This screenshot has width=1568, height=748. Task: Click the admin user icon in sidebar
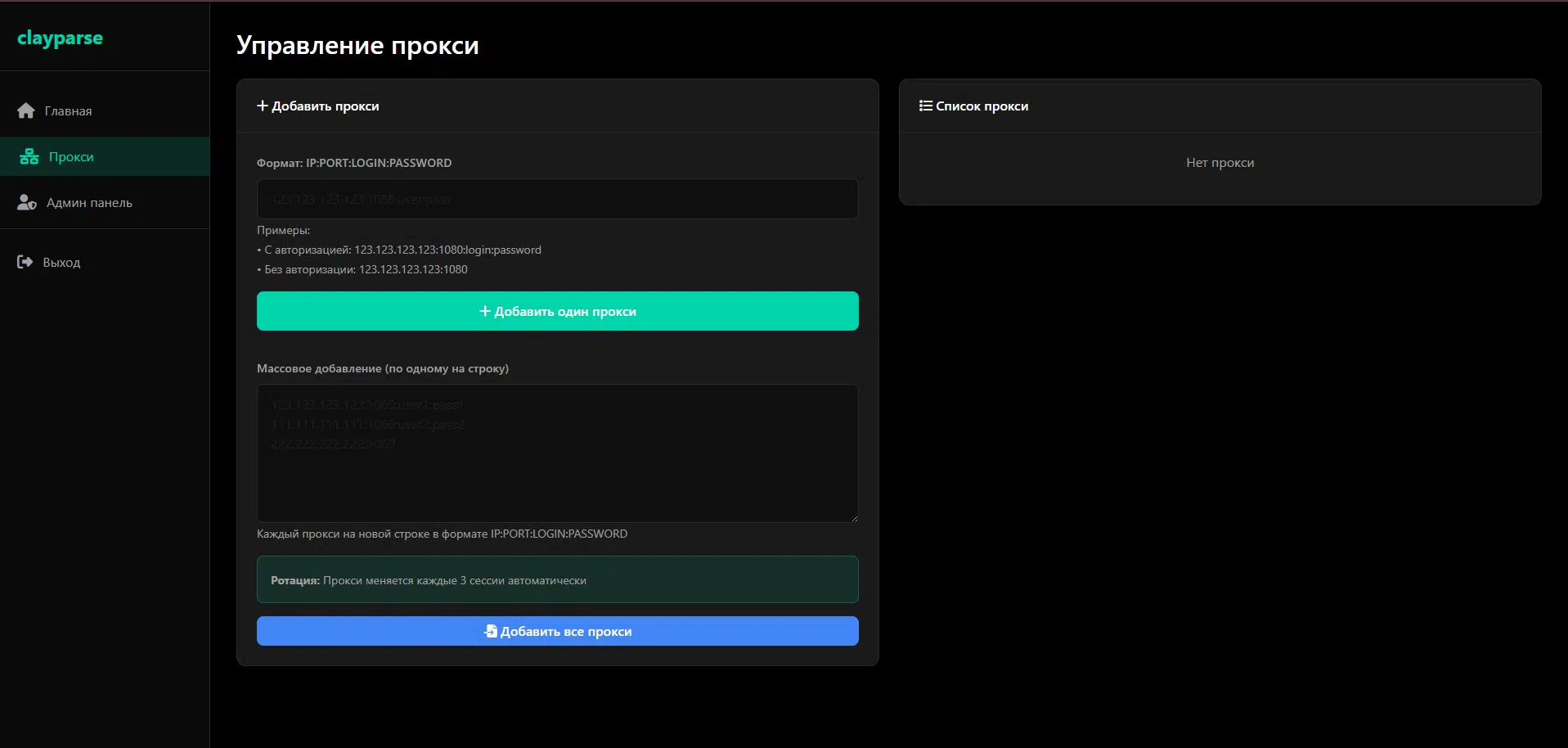pyautogui.click(x=27, y=202)
